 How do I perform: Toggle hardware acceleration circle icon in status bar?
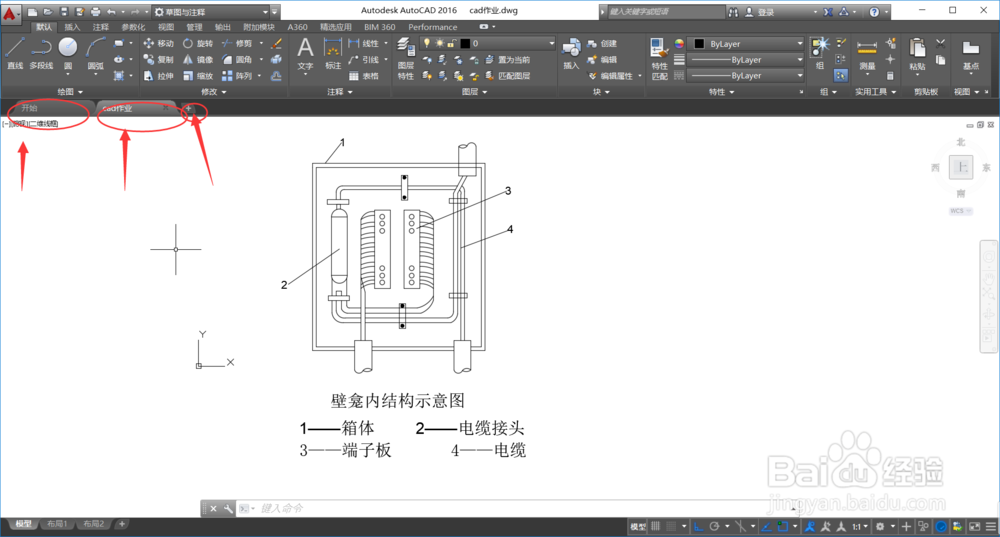point(941,526)
